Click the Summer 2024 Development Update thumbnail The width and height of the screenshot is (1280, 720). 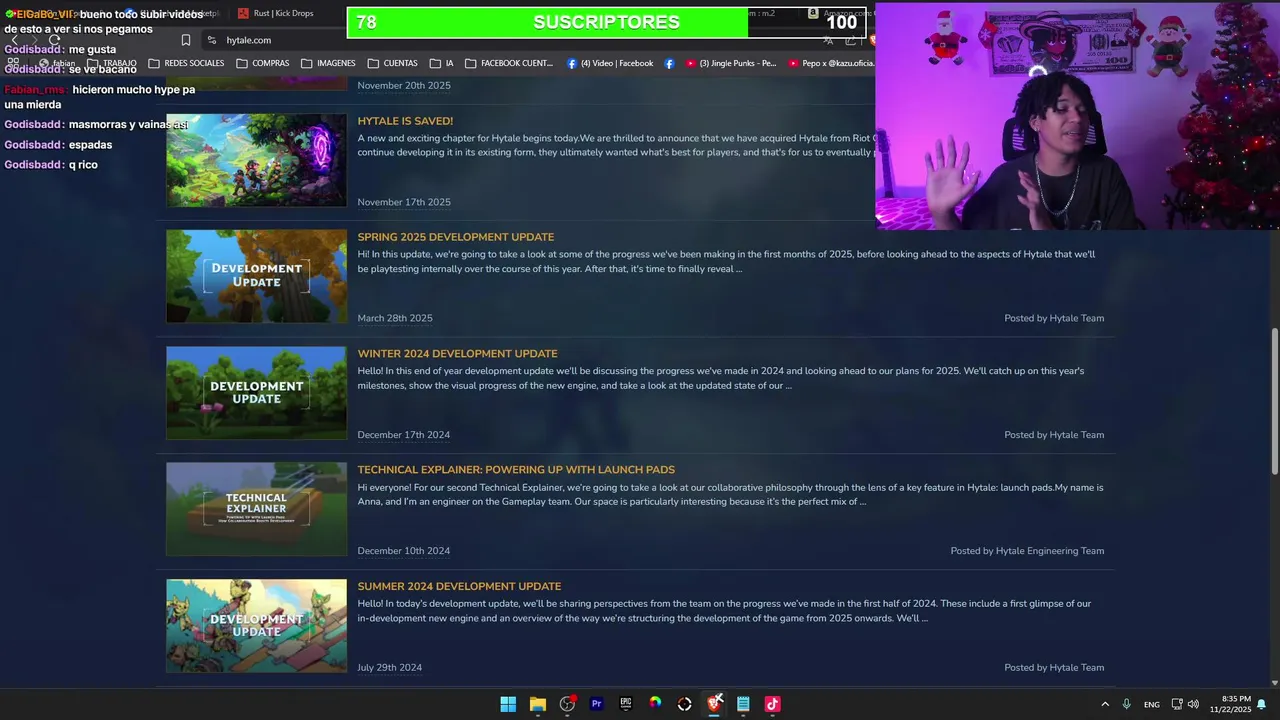pos(256,626)
